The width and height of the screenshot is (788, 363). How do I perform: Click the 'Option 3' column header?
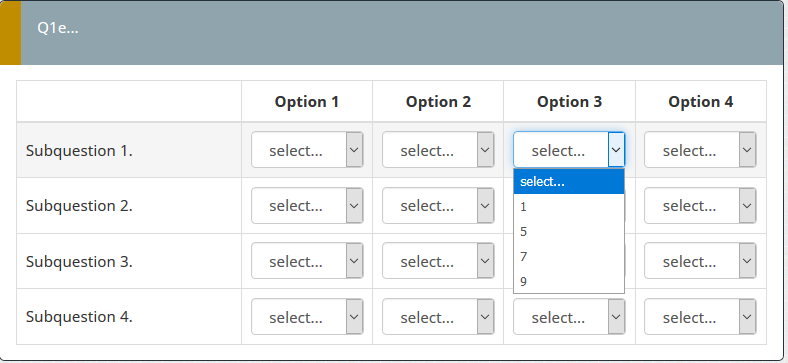tap(569, 102)
